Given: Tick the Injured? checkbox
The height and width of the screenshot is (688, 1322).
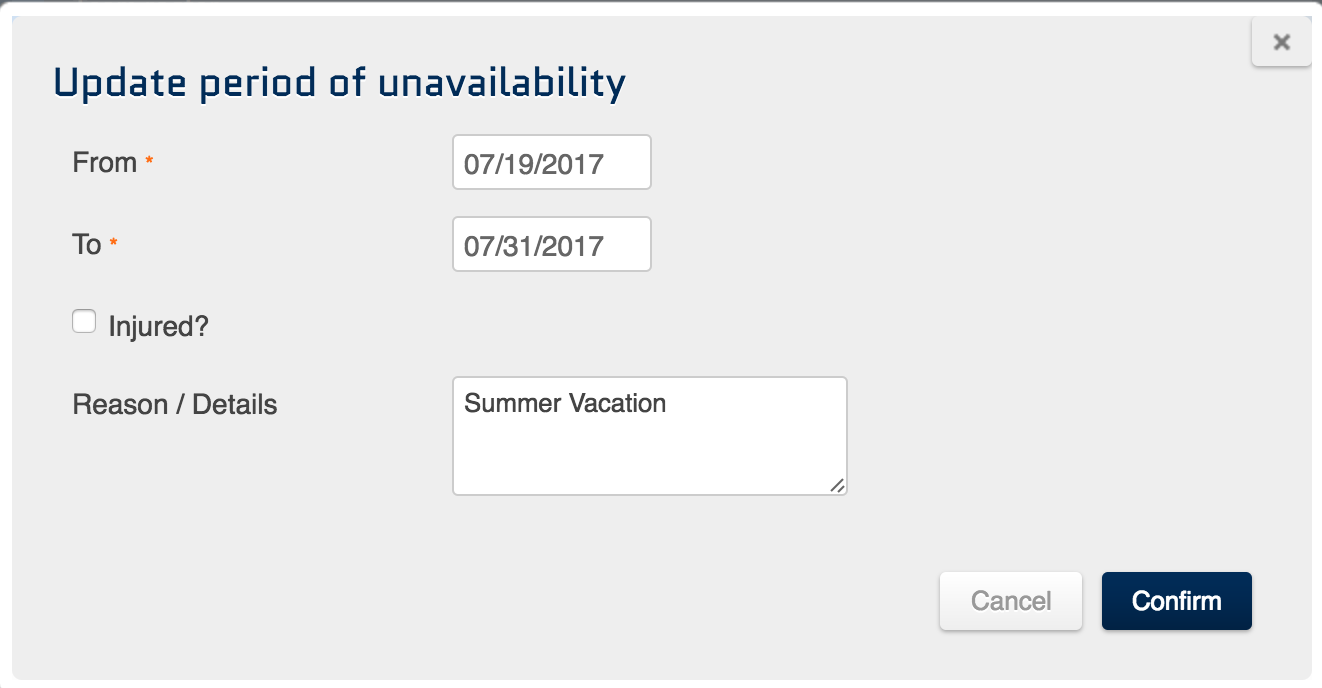Looking at the screenshot, I should point(84,322).
